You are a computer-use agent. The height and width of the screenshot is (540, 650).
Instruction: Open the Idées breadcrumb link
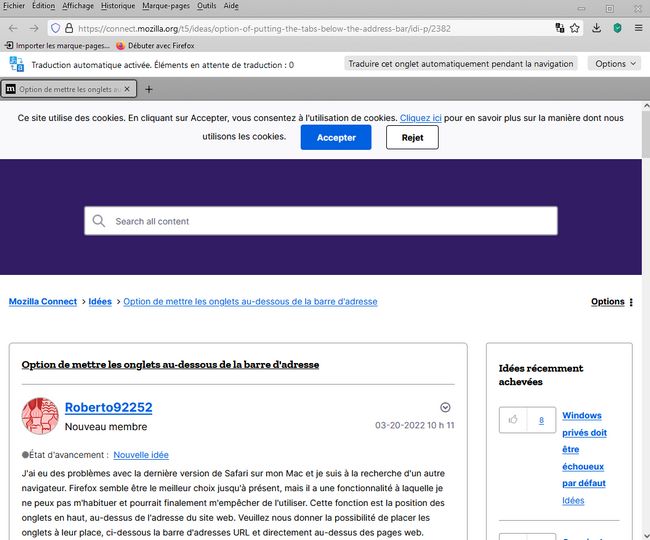100,301
